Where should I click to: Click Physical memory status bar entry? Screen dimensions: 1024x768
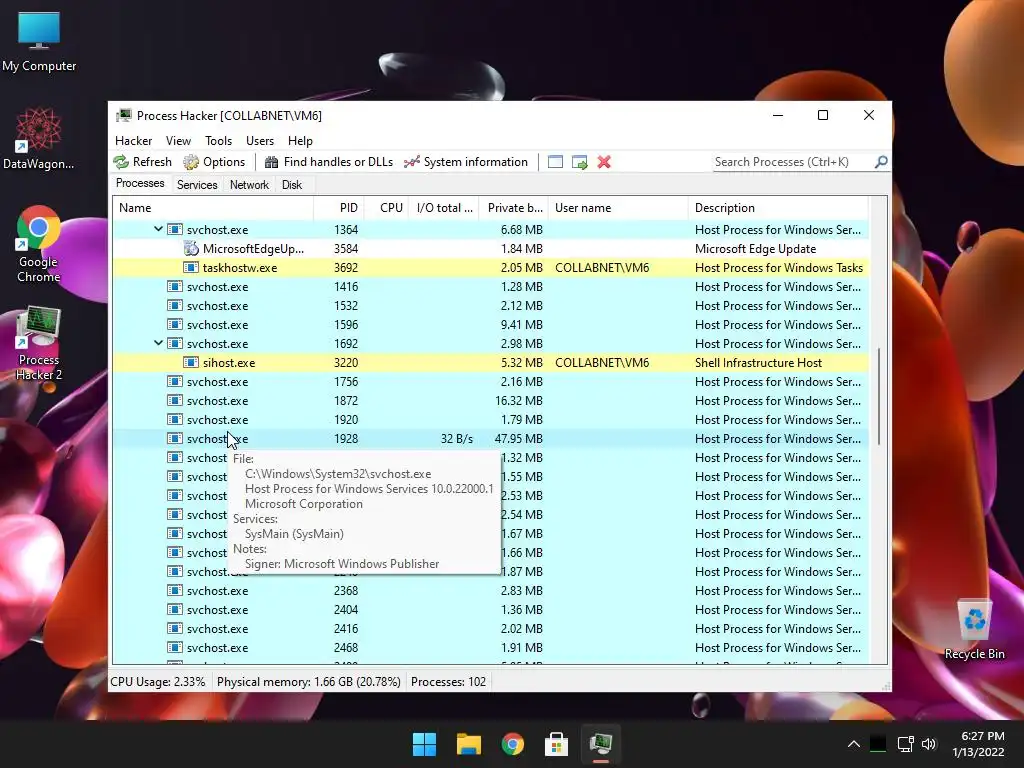[x=309, y=682]
